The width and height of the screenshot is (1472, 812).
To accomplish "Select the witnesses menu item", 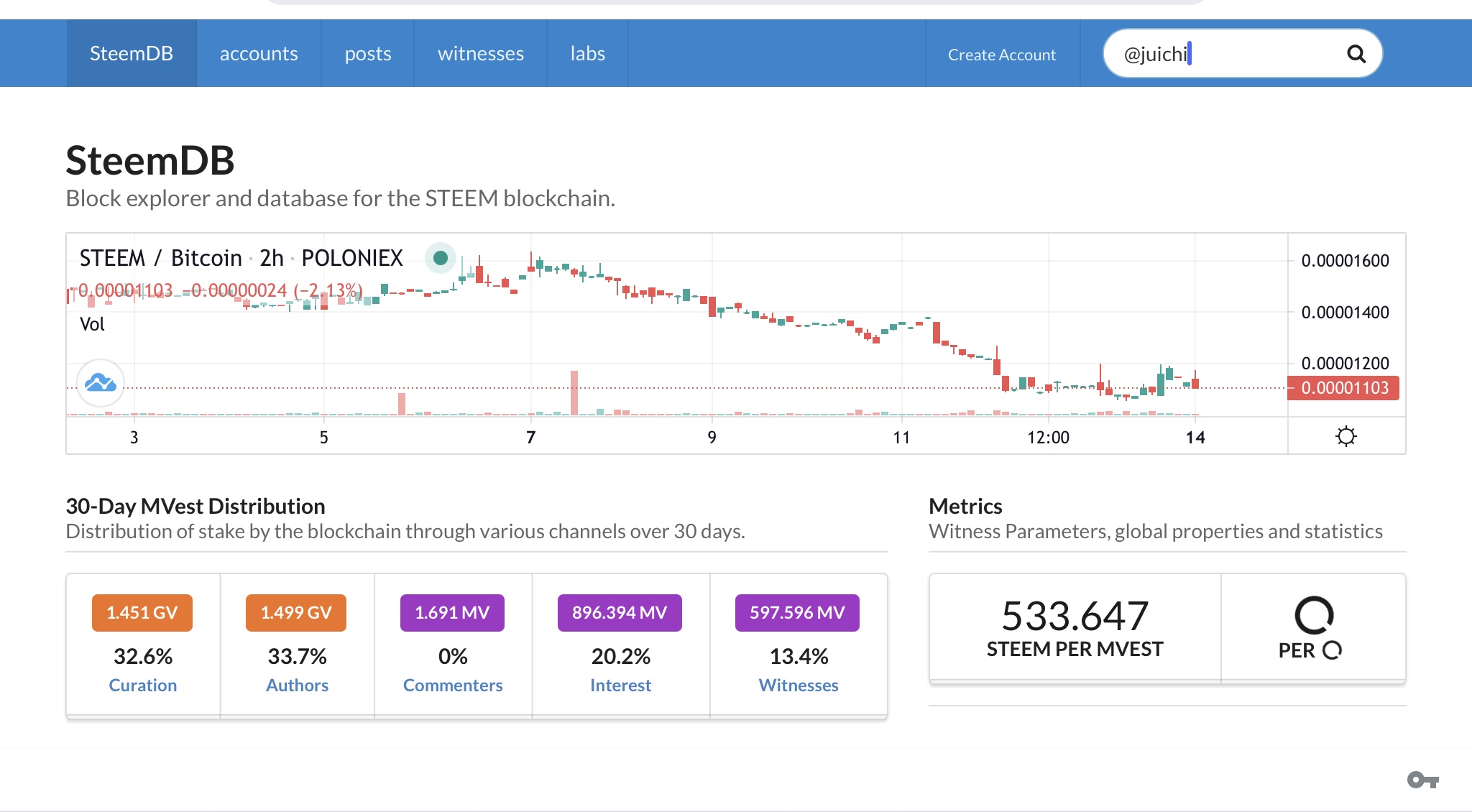I will coord(481,53).
